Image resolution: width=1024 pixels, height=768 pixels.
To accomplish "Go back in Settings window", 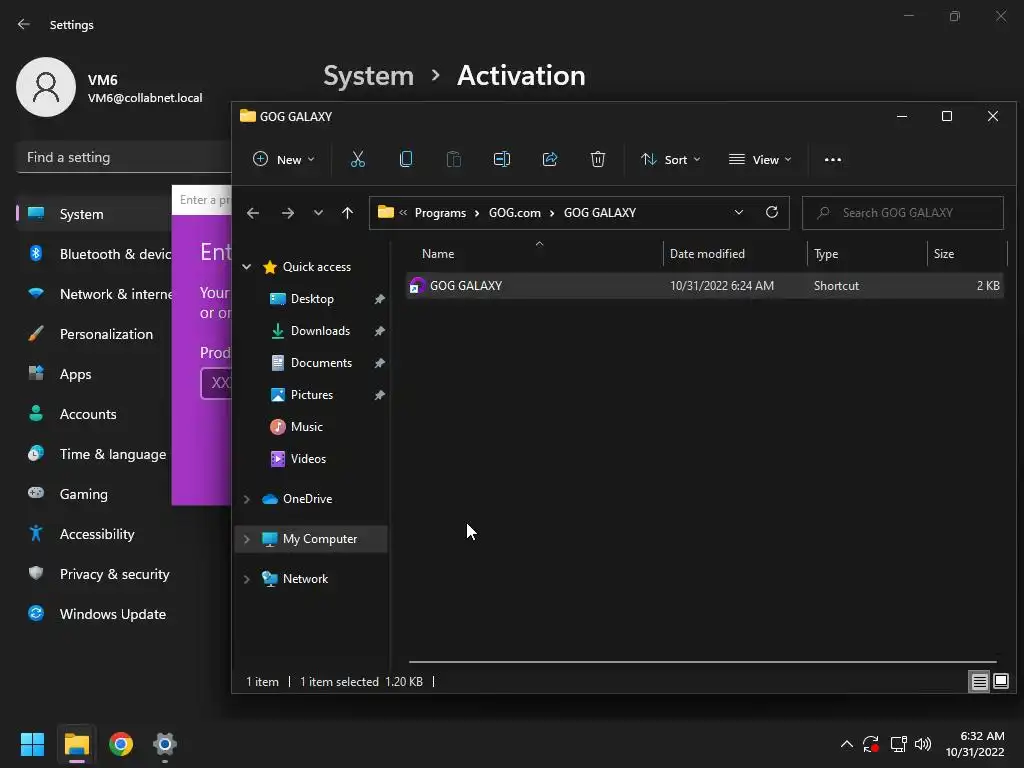I will point(24,24).
